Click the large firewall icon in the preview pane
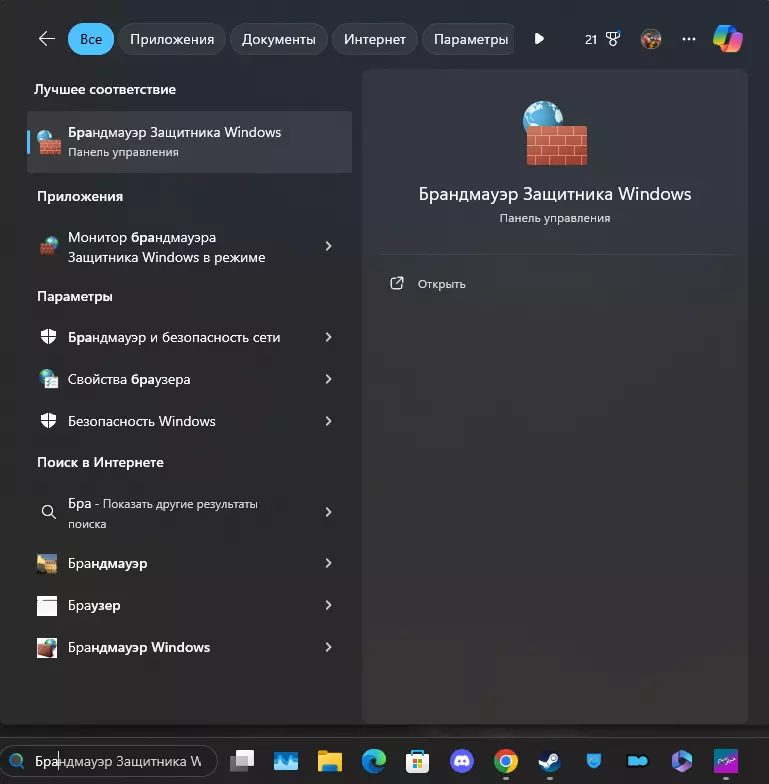The height and width of the screenshot is (784, 769). pyautogui.click(x=555, y=133)
